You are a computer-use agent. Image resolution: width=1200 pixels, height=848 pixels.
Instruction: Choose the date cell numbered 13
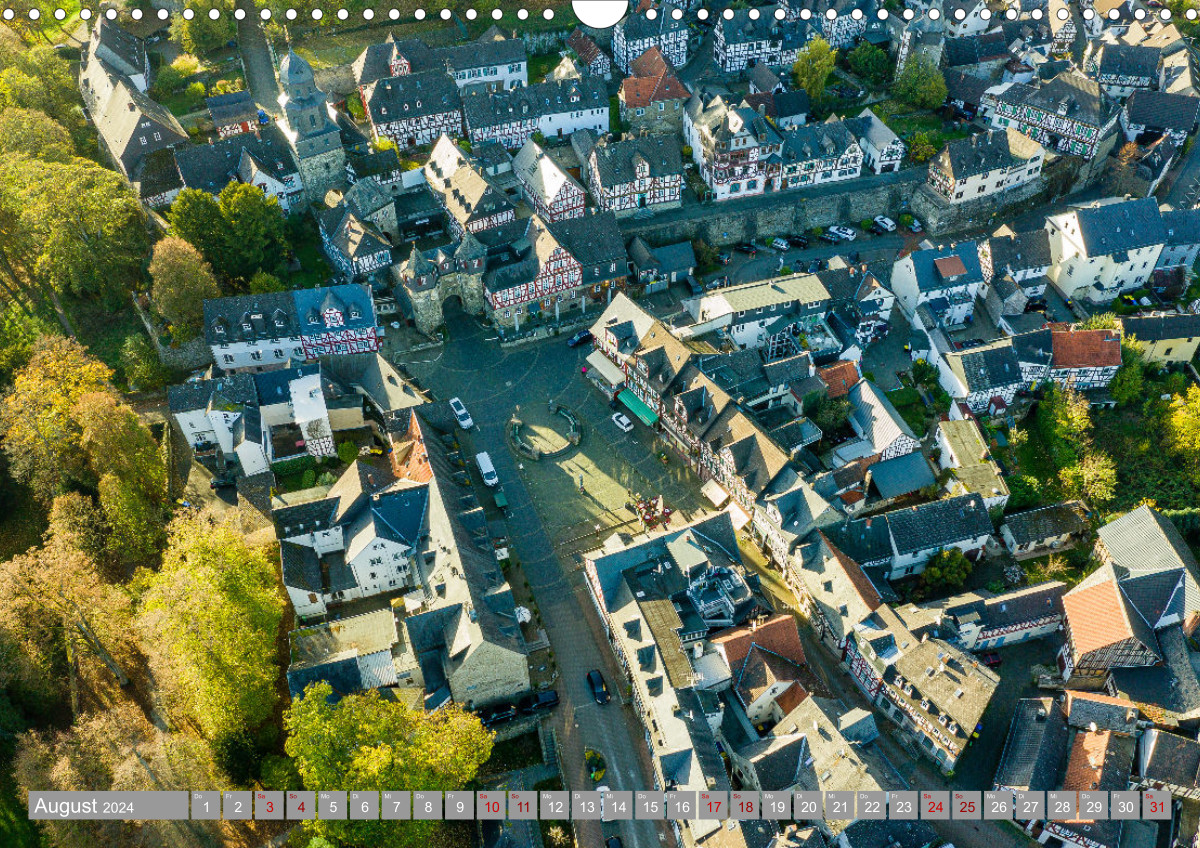pos(586,806)
